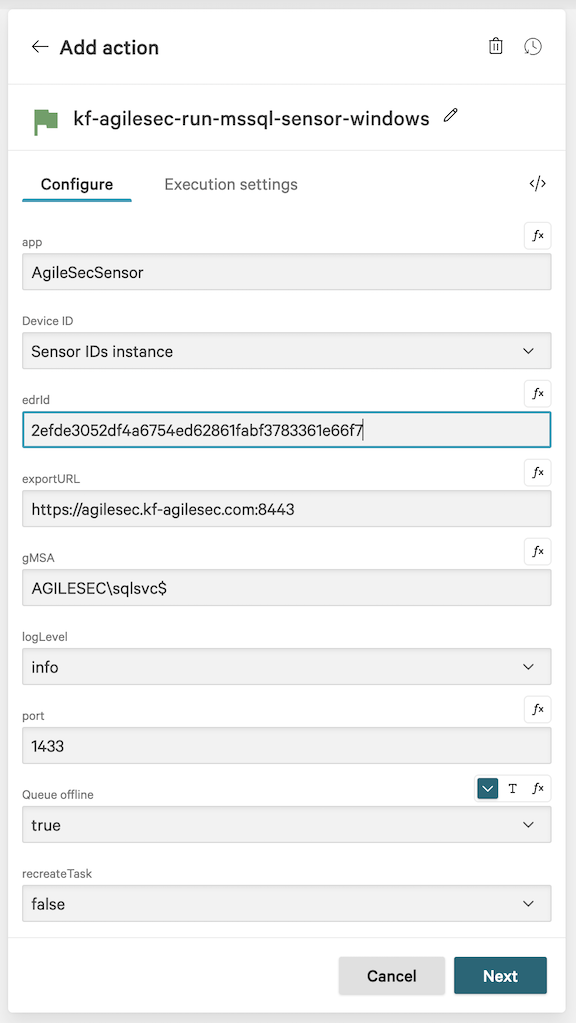Enable expression mode for Queue offline
This screenshot has width=576, height=1023.
point(538,788)
